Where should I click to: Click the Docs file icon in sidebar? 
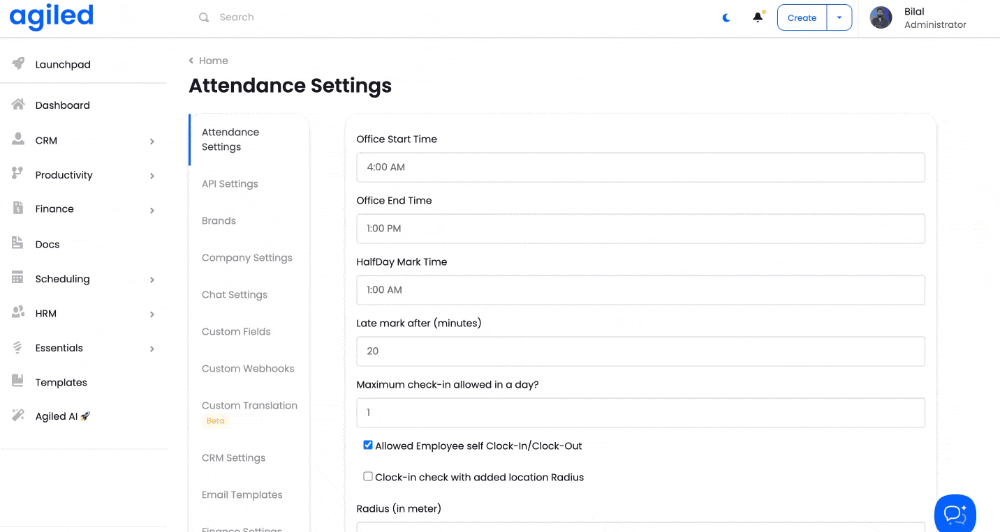[x=17, y=244]
